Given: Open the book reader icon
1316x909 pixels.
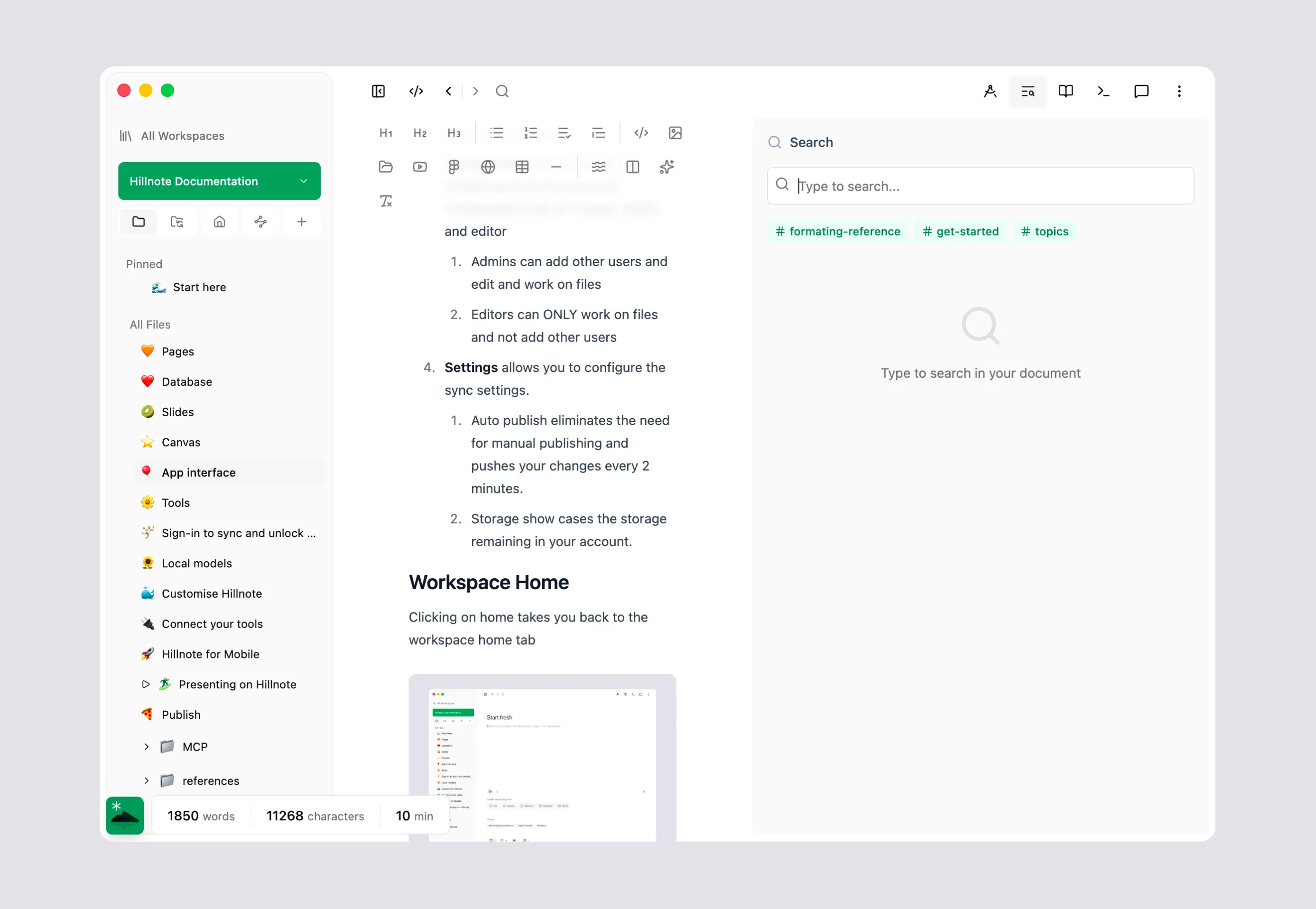Looking at the screenshot, I should pos(1066,91).
